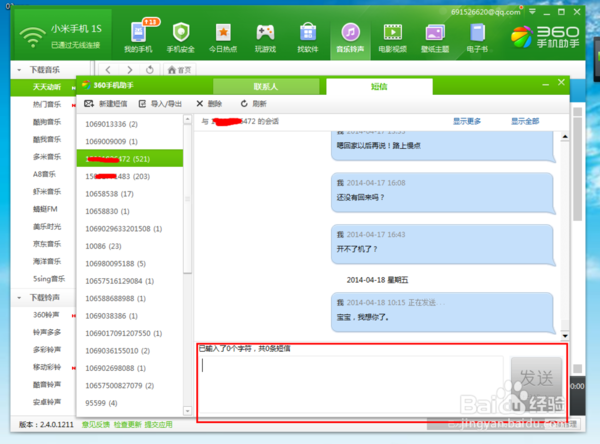
Task: Open conversation 95599 (4)
Action: pyautogui.click(x=130, y=403)
